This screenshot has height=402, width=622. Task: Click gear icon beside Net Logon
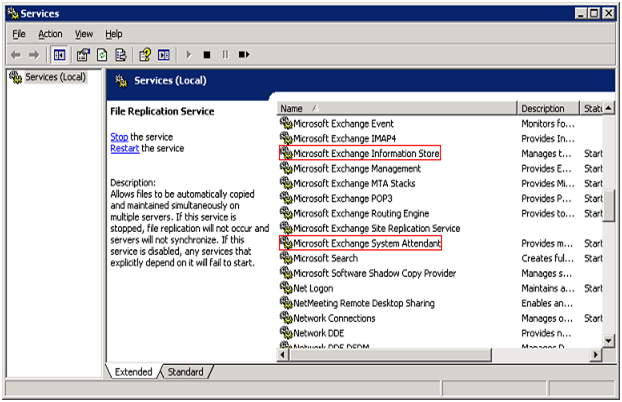pos(286,288)
